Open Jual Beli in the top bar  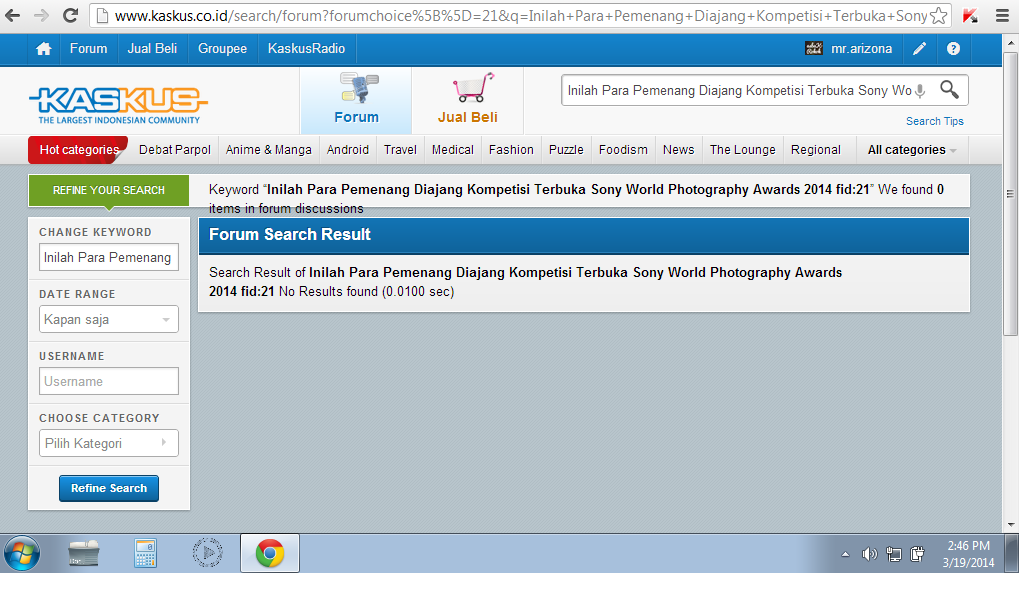pyautogui.click(x=152, y=49)
